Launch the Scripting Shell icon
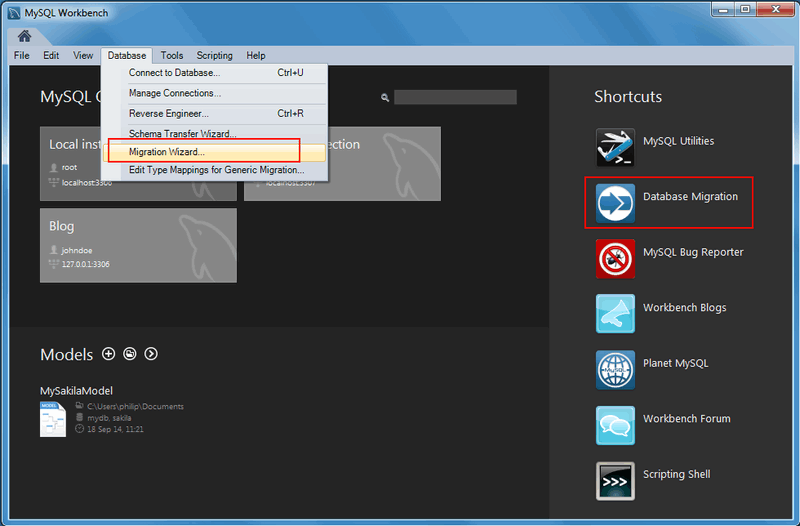 point(615,481)
